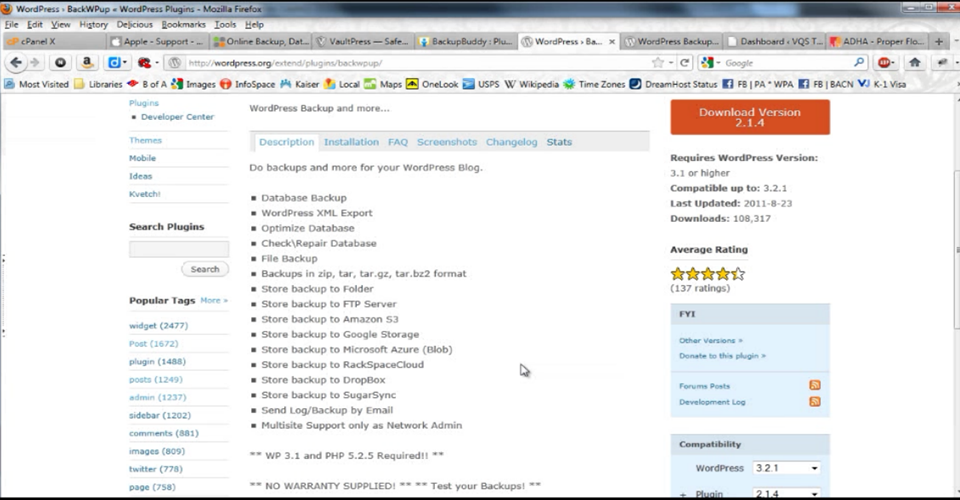Switch to the VaultPress tab
The width and height of the screenshot is (960, 500).
click(x=362, y=42)
